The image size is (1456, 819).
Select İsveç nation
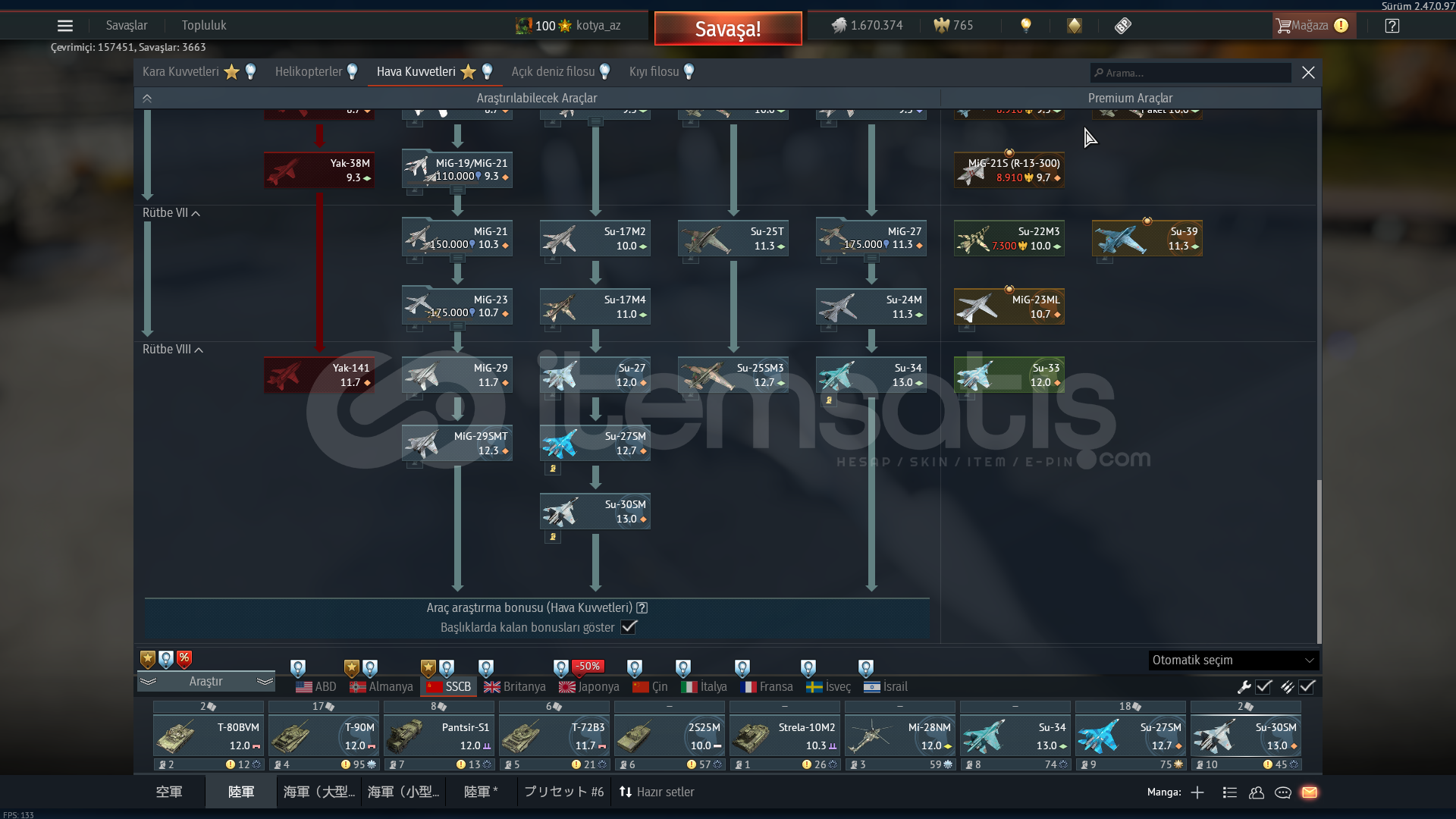pos(829,687)
